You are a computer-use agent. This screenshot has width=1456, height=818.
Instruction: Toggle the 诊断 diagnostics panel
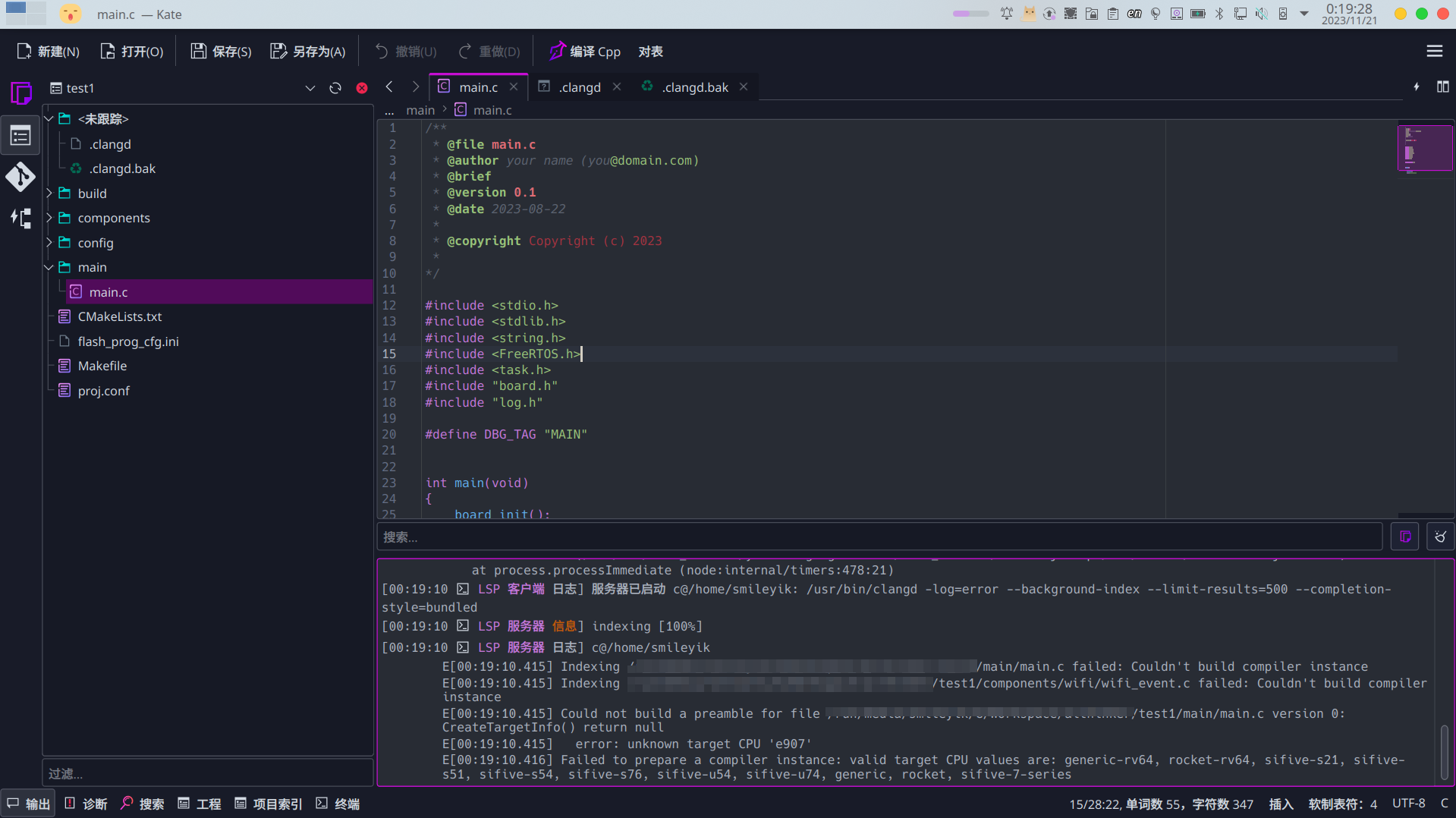86,804
